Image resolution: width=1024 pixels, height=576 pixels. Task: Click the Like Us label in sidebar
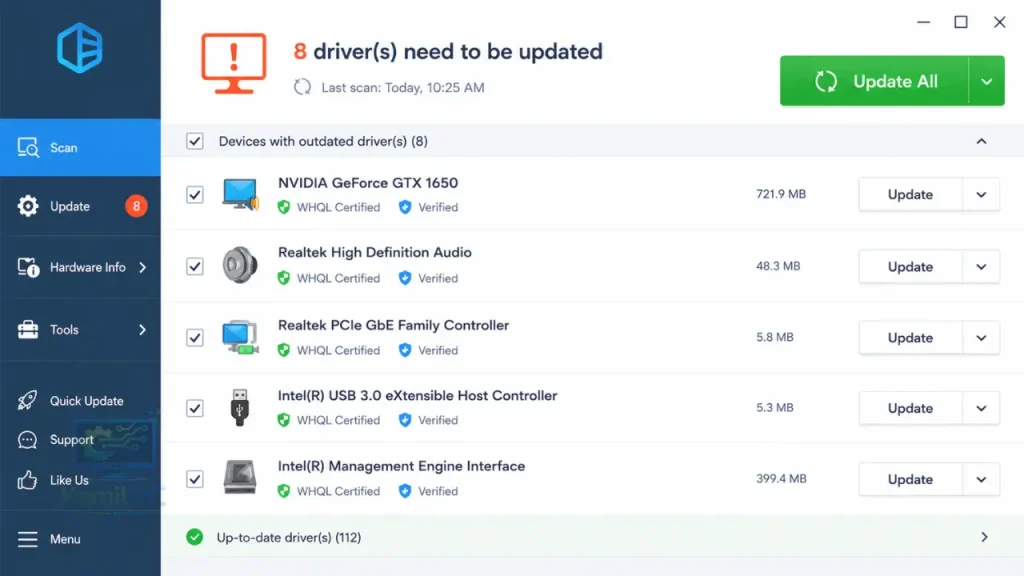(69, 480)
